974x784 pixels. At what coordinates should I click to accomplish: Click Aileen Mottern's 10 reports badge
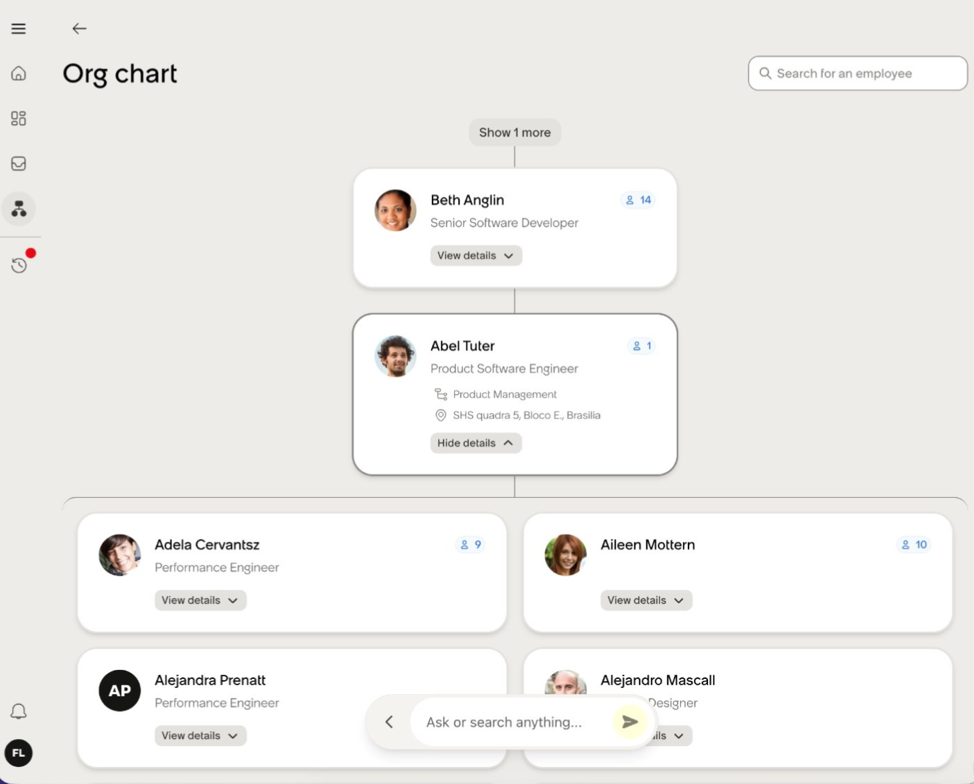pos(914,545)
